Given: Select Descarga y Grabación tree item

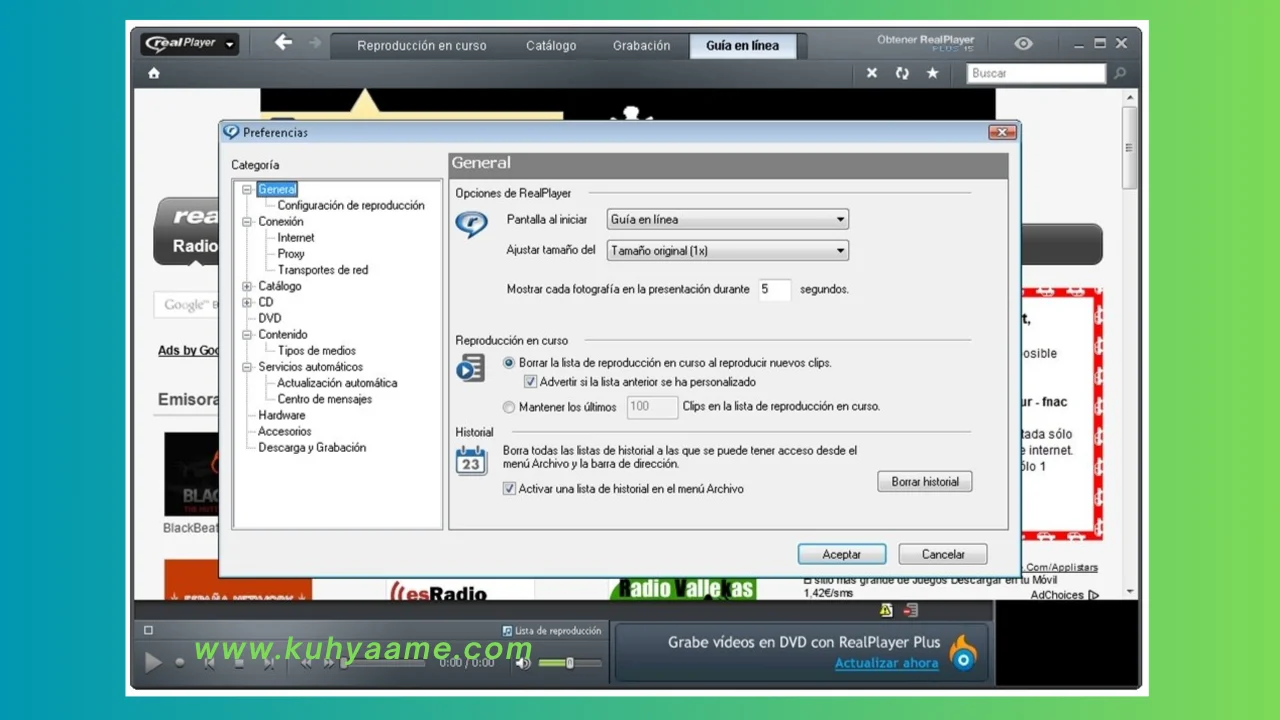Looking at the screenshot, I should click(312, 448).
